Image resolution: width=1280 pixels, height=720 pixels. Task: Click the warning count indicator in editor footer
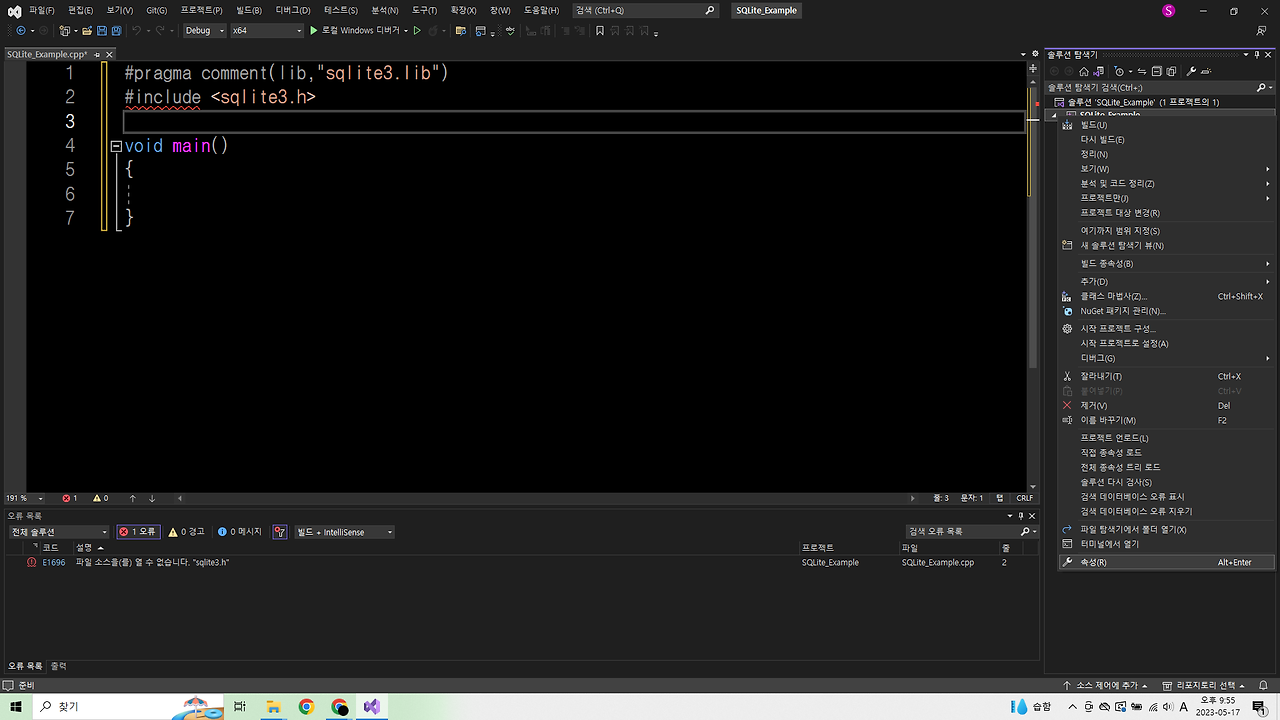[x=101, y=498]
